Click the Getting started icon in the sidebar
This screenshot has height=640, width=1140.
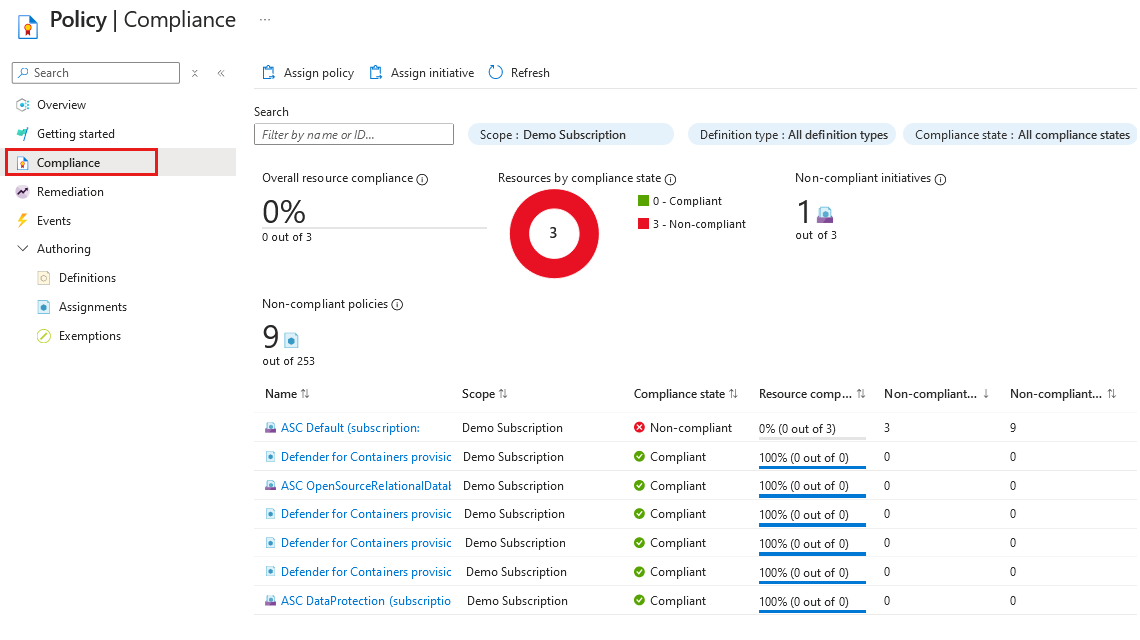(23, 134)
